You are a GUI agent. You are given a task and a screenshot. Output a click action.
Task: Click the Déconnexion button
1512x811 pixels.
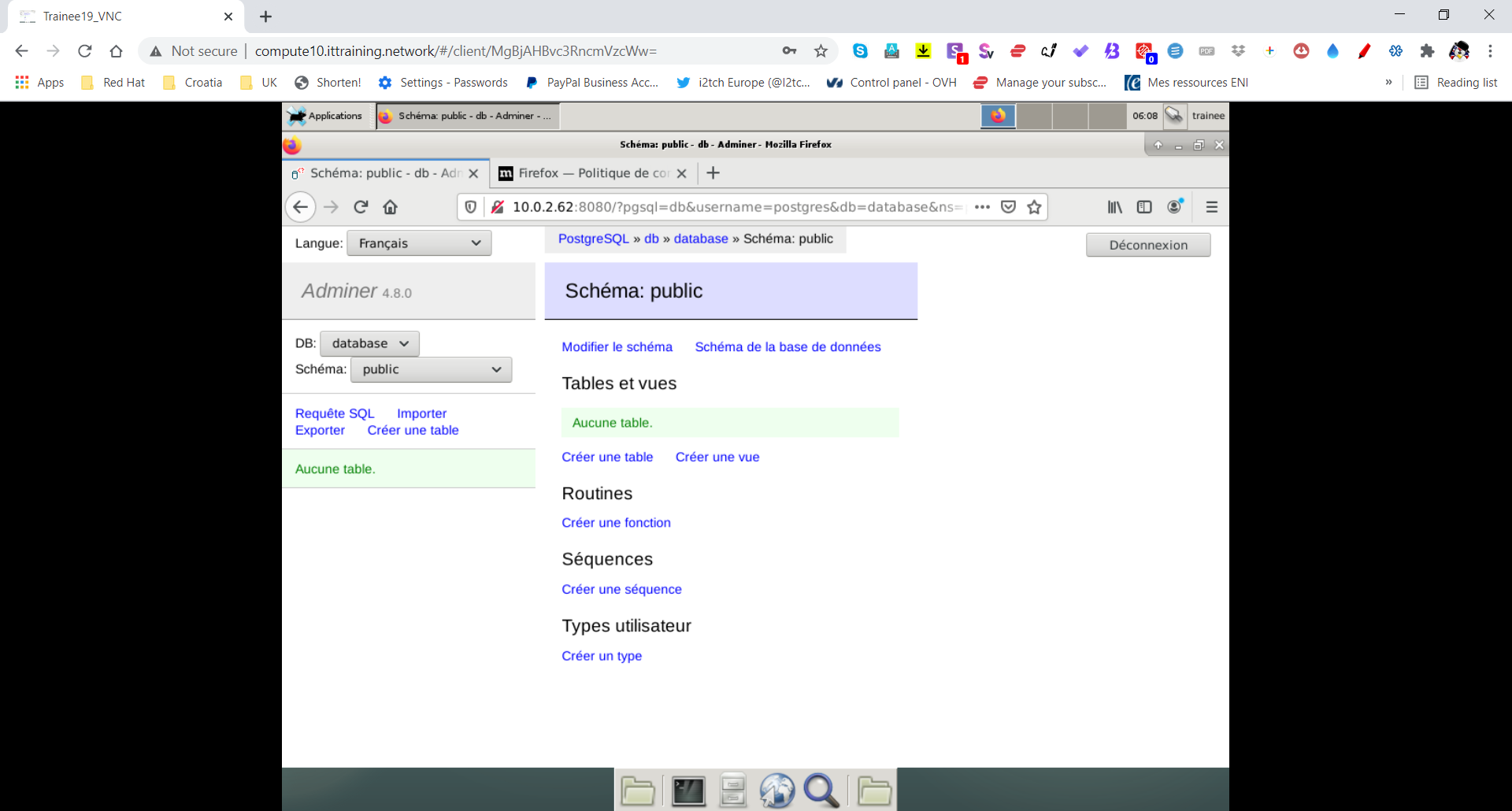click(1147, 245)
